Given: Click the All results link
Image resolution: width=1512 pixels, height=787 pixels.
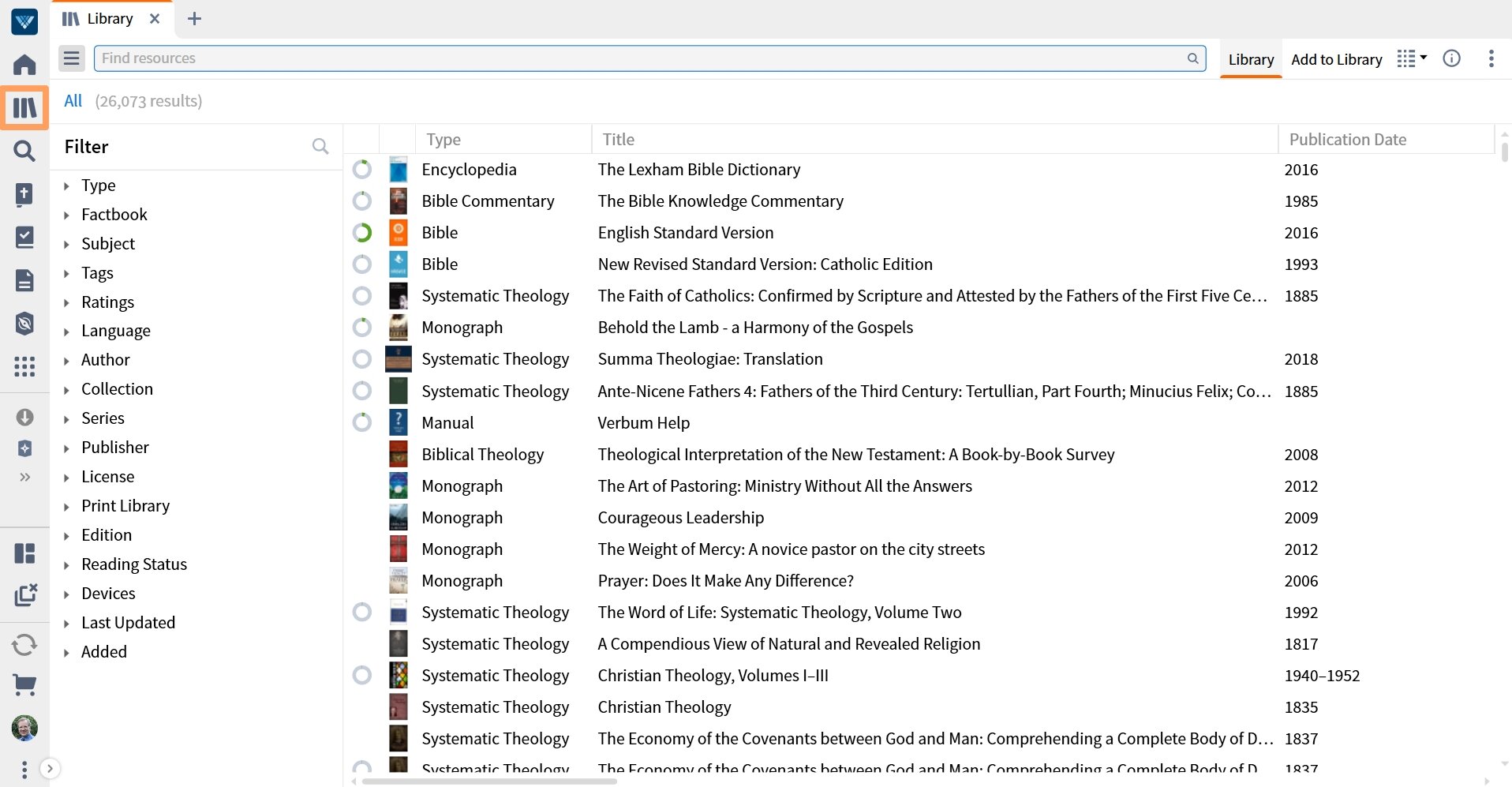Looking at the screenshot, I should click(73, 101).
